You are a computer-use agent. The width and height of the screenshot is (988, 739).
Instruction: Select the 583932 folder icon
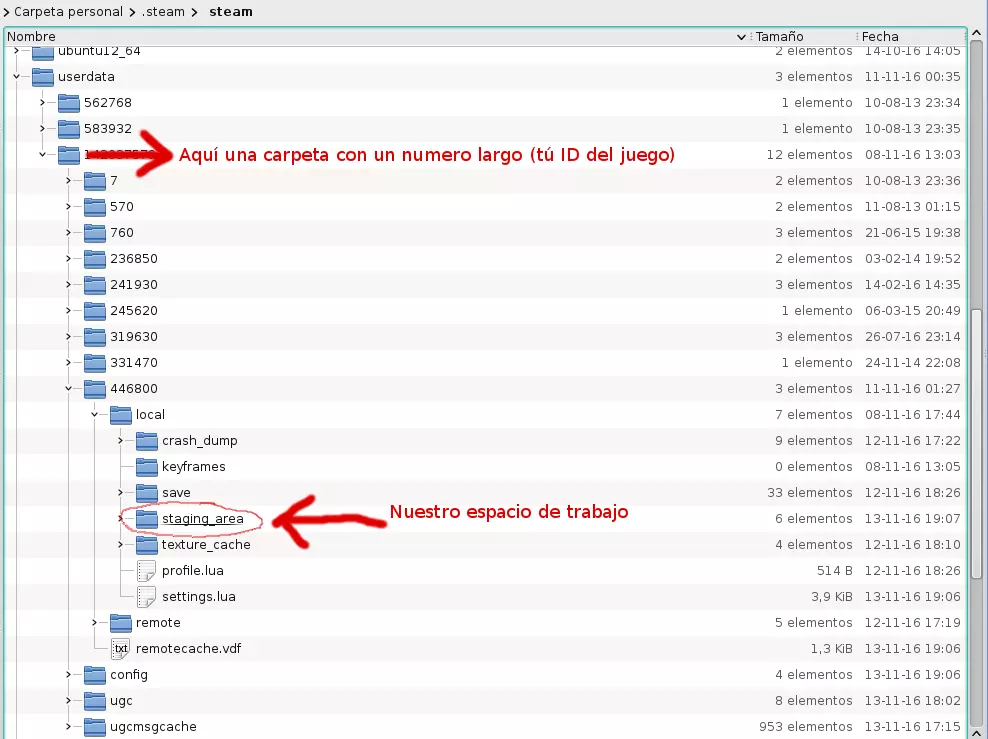click(69, 129)
